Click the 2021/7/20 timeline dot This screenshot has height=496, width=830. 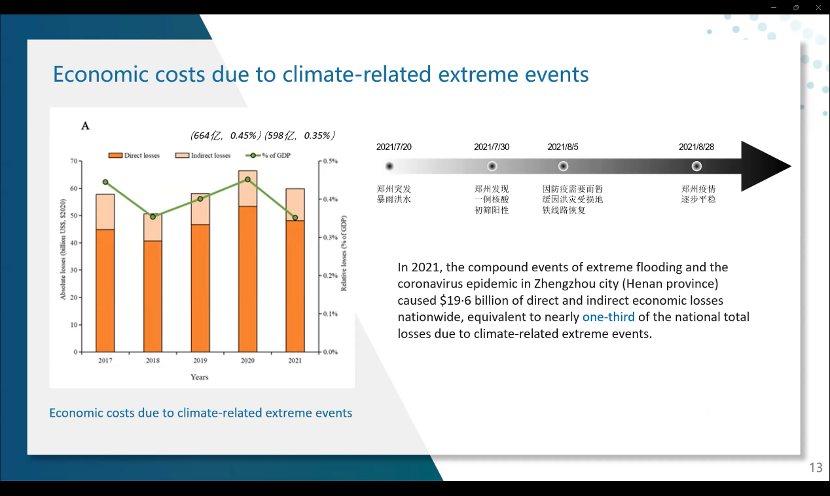pos(389,166)
